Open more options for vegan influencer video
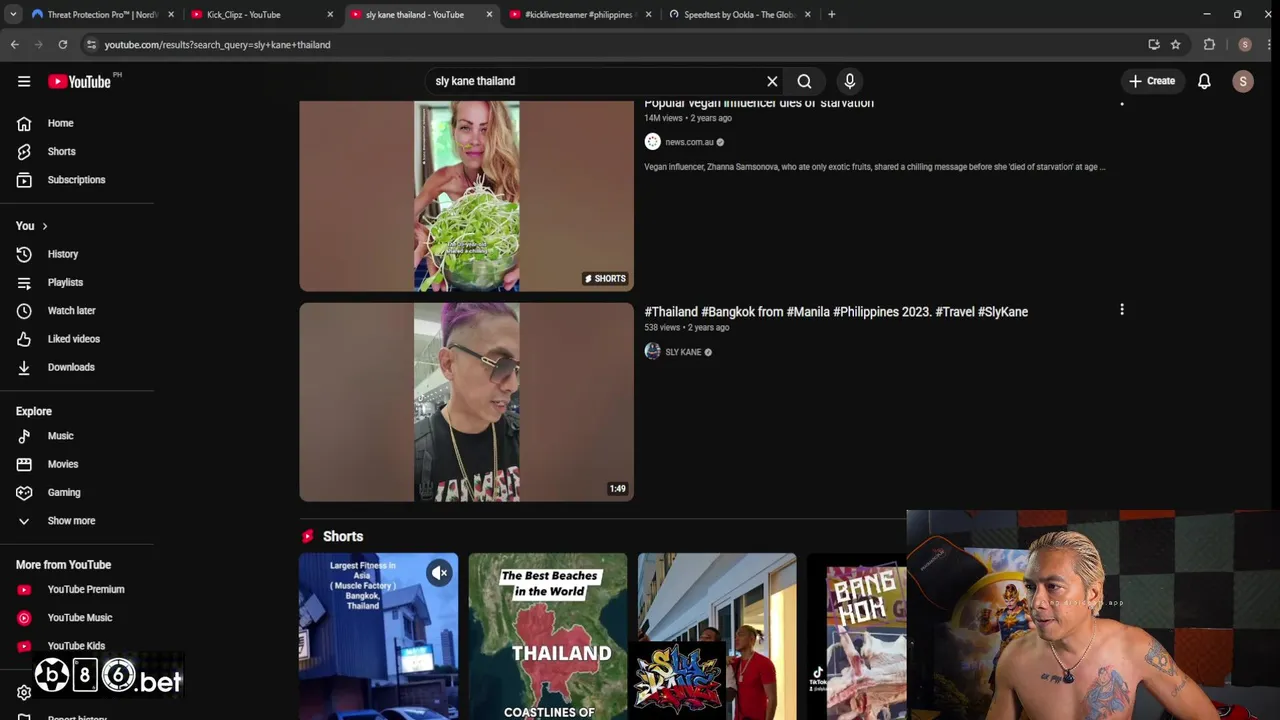This screenshot has width=1280, height=720. pyautogui.click(x=1121, y=102)
